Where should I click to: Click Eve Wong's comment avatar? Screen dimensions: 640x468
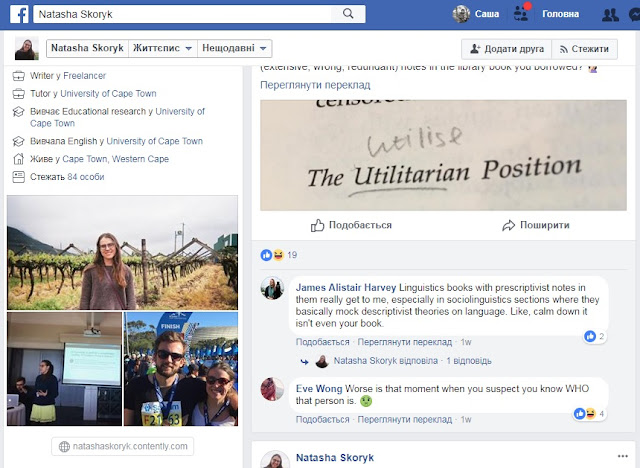272,389
